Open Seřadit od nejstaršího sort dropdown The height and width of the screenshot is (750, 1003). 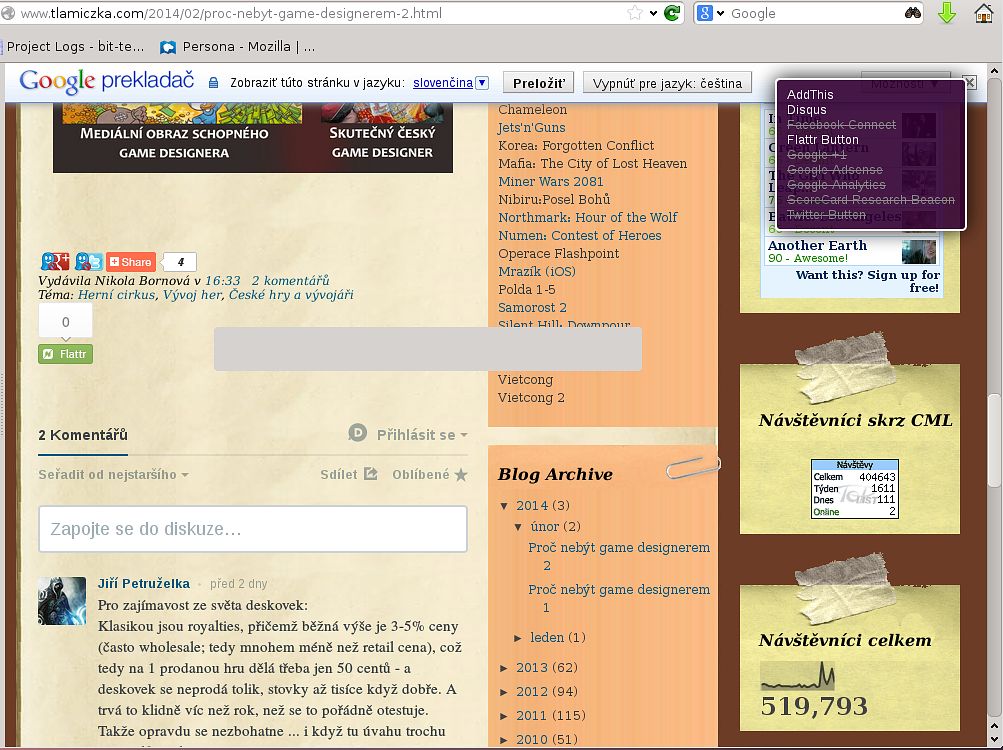tap(113, 475)
